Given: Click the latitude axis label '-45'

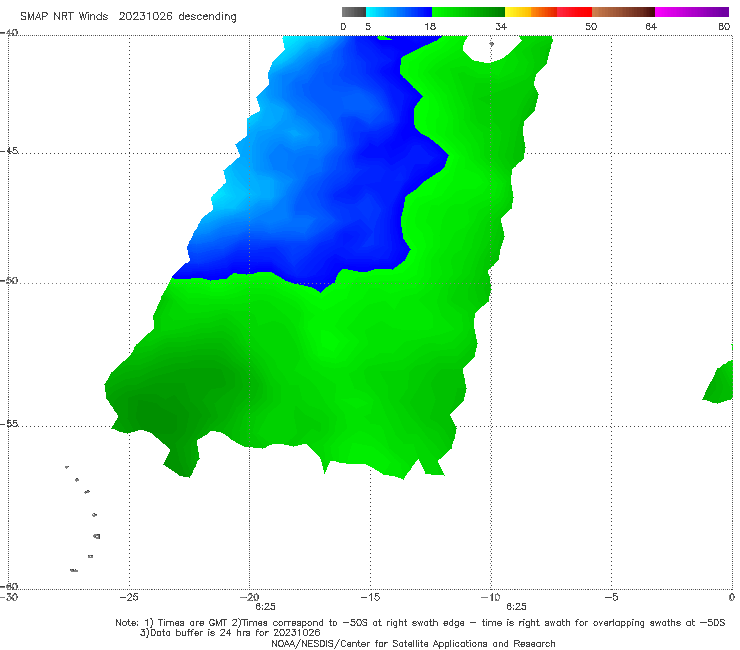Looking at the screenshot, I should click(x=9, y=151).
